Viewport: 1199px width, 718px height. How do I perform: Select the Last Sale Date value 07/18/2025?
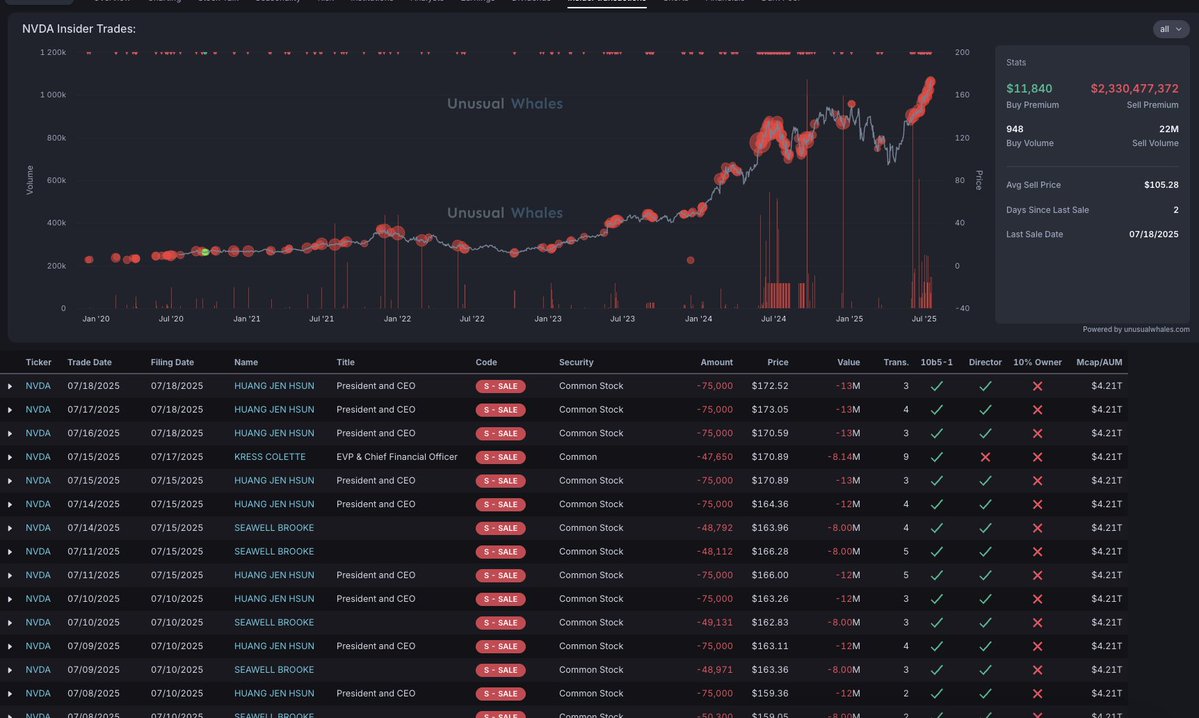click(1154, 235)
